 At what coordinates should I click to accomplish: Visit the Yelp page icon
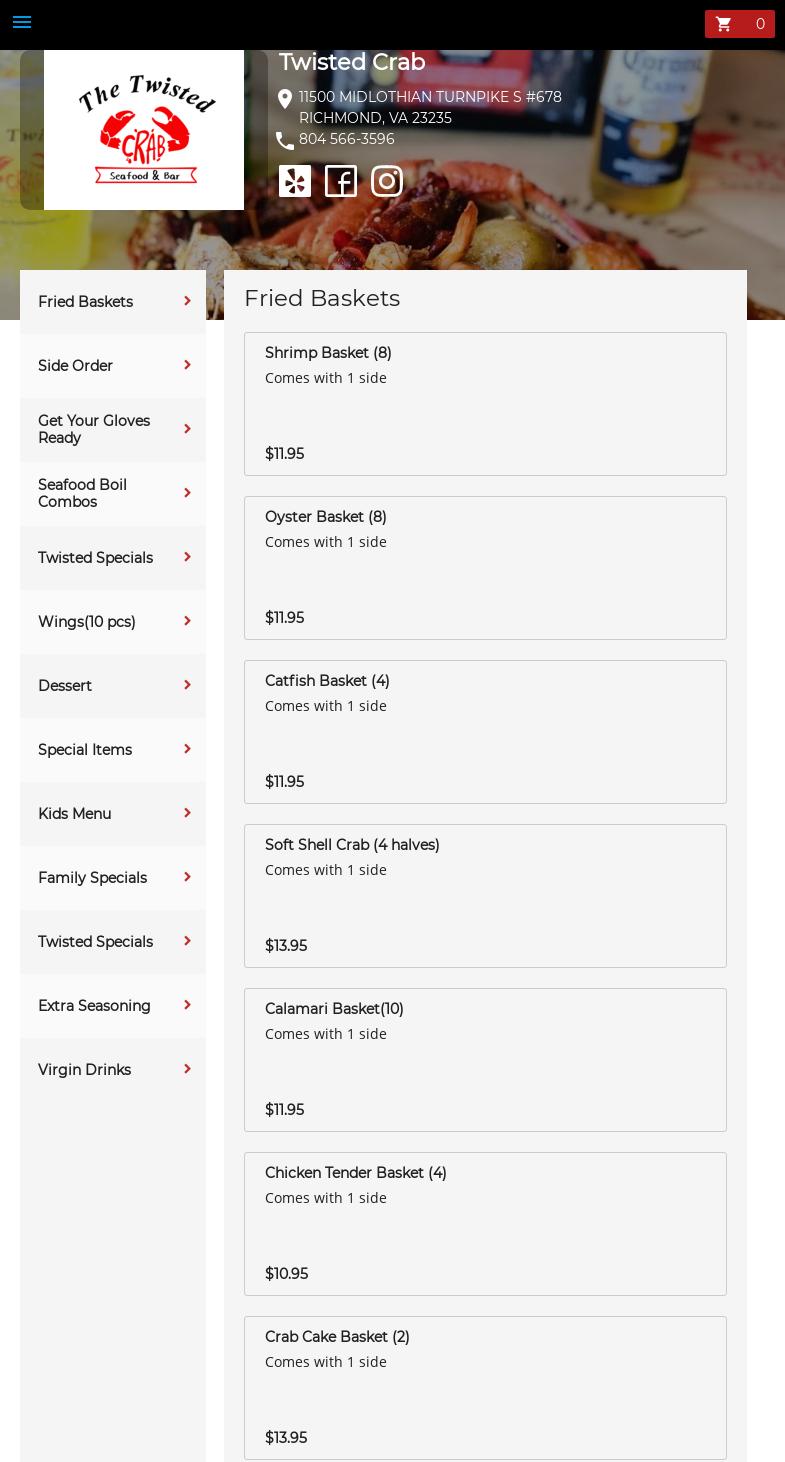[x=295, y=181]
